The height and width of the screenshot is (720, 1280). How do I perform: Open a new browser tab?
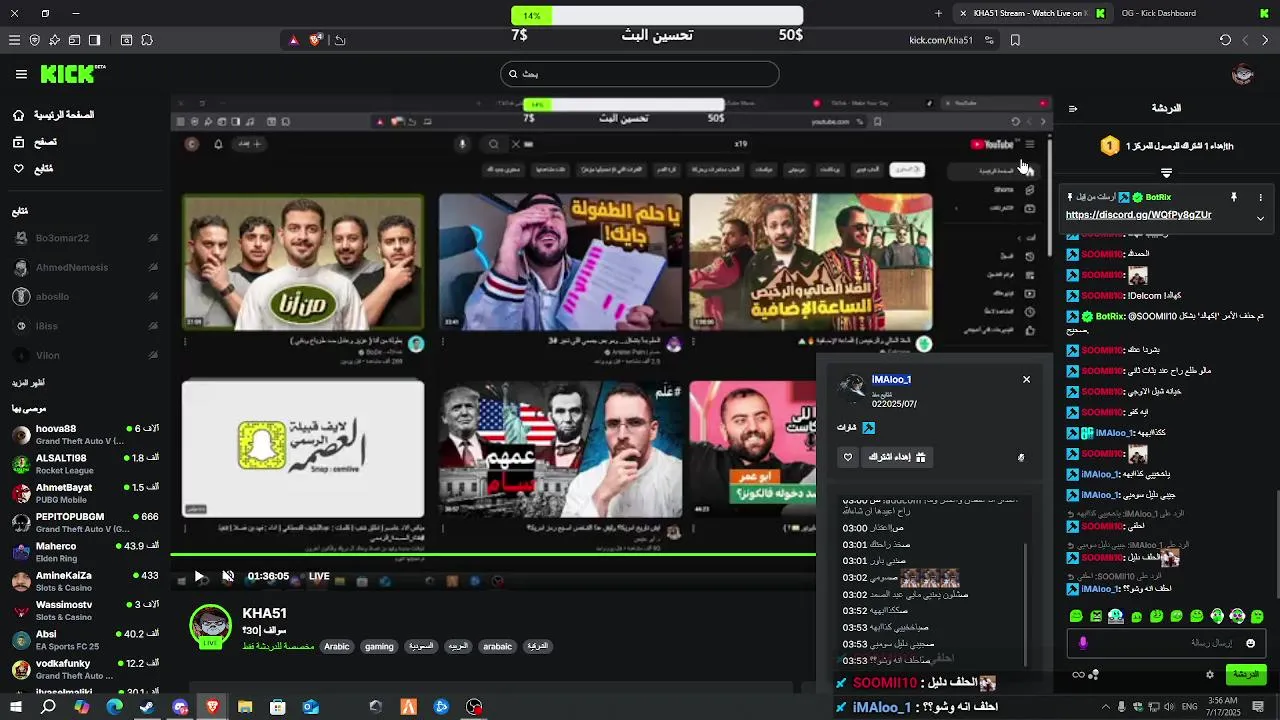point(938,14)
